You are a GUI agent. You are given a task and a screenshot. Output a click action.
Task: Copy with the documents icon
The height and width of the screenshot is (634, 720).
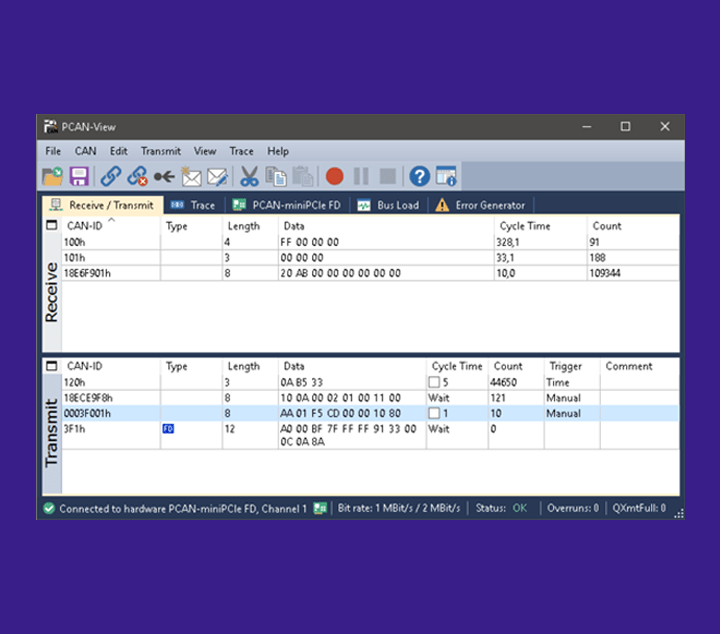(276, 176)
